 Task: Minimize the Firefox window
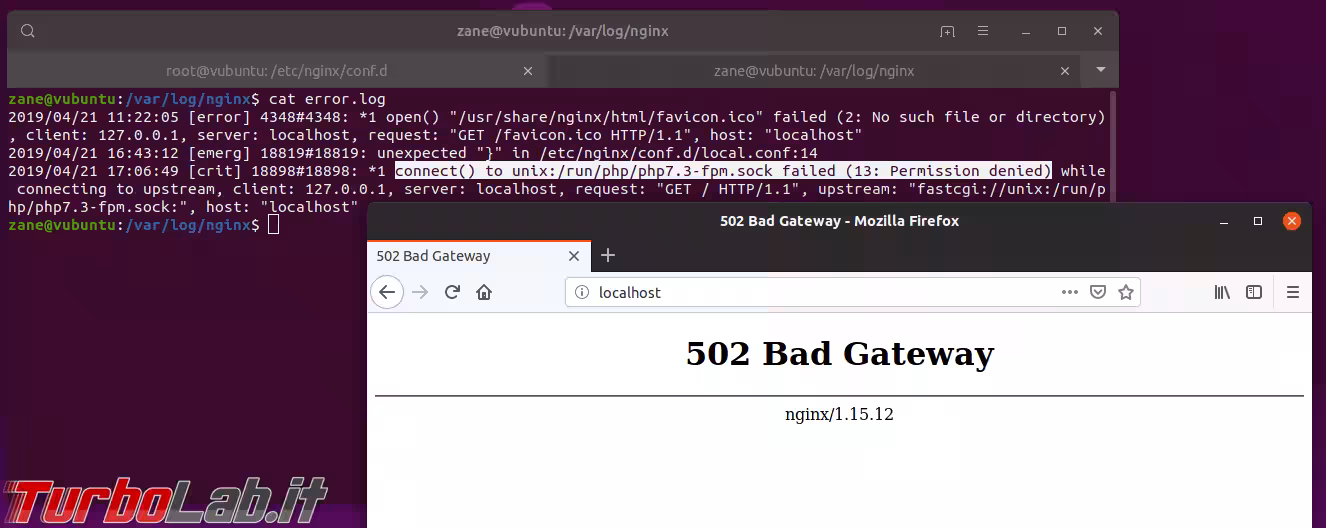coord(1223,221)
